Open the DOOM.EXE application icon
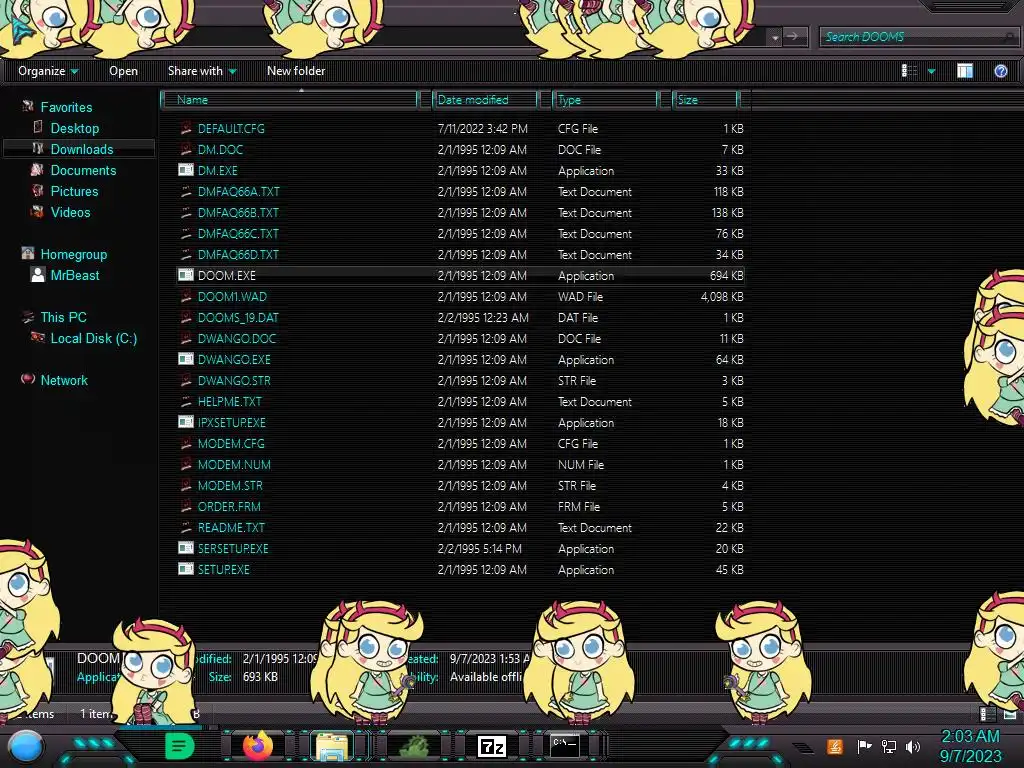Screen dimensions: 1024x768 185,275
